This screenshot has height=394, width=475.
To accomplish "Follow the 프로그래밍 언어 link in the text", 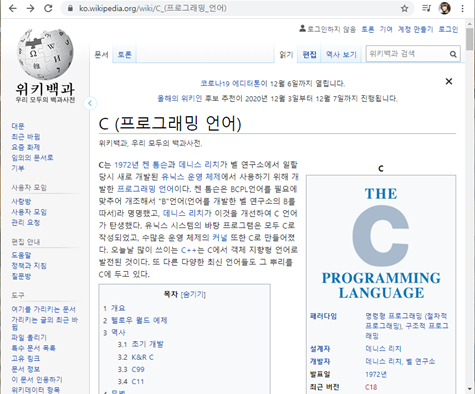I will click(x=145, y=189).
